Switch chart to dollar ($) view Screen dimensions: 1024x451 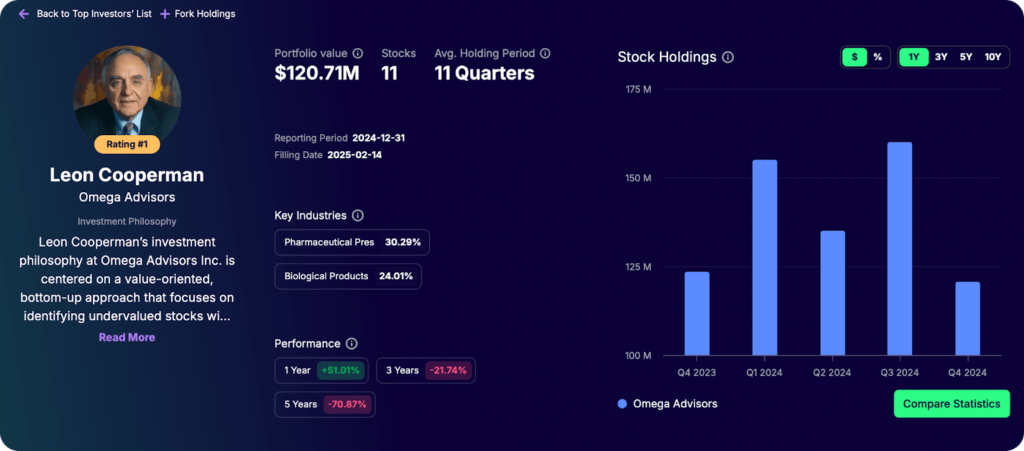point(854,57)
